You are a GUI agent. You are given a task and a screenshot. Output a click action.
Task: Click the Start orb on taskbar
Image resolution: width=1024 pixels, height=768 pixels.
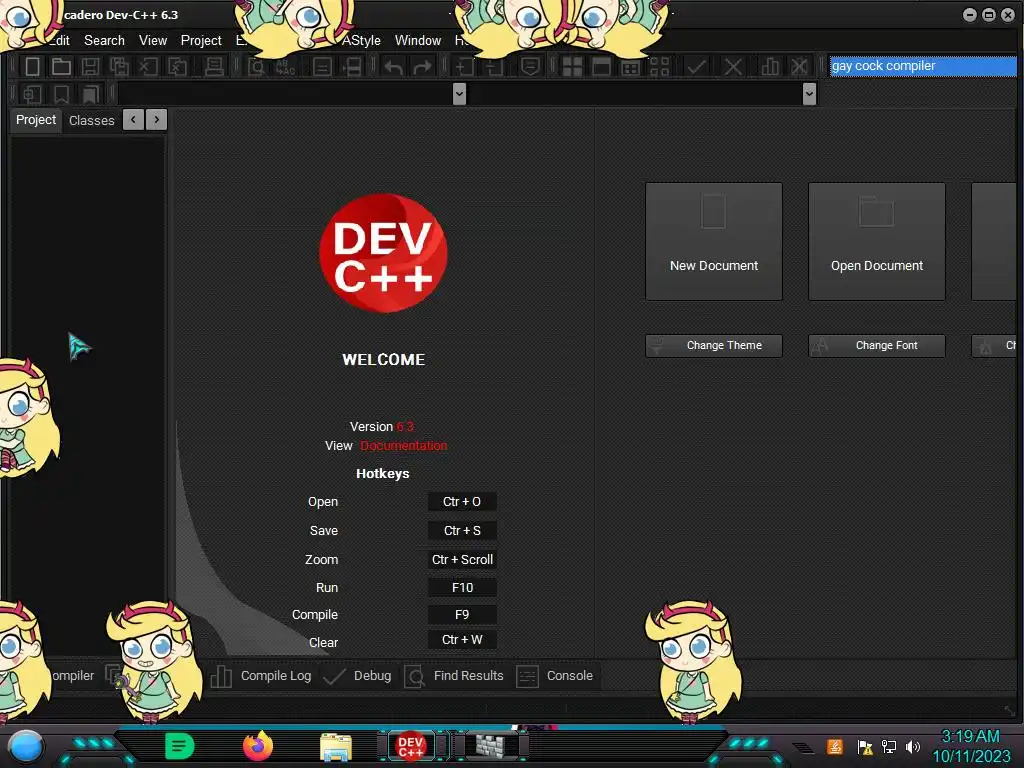coord(26,747)
